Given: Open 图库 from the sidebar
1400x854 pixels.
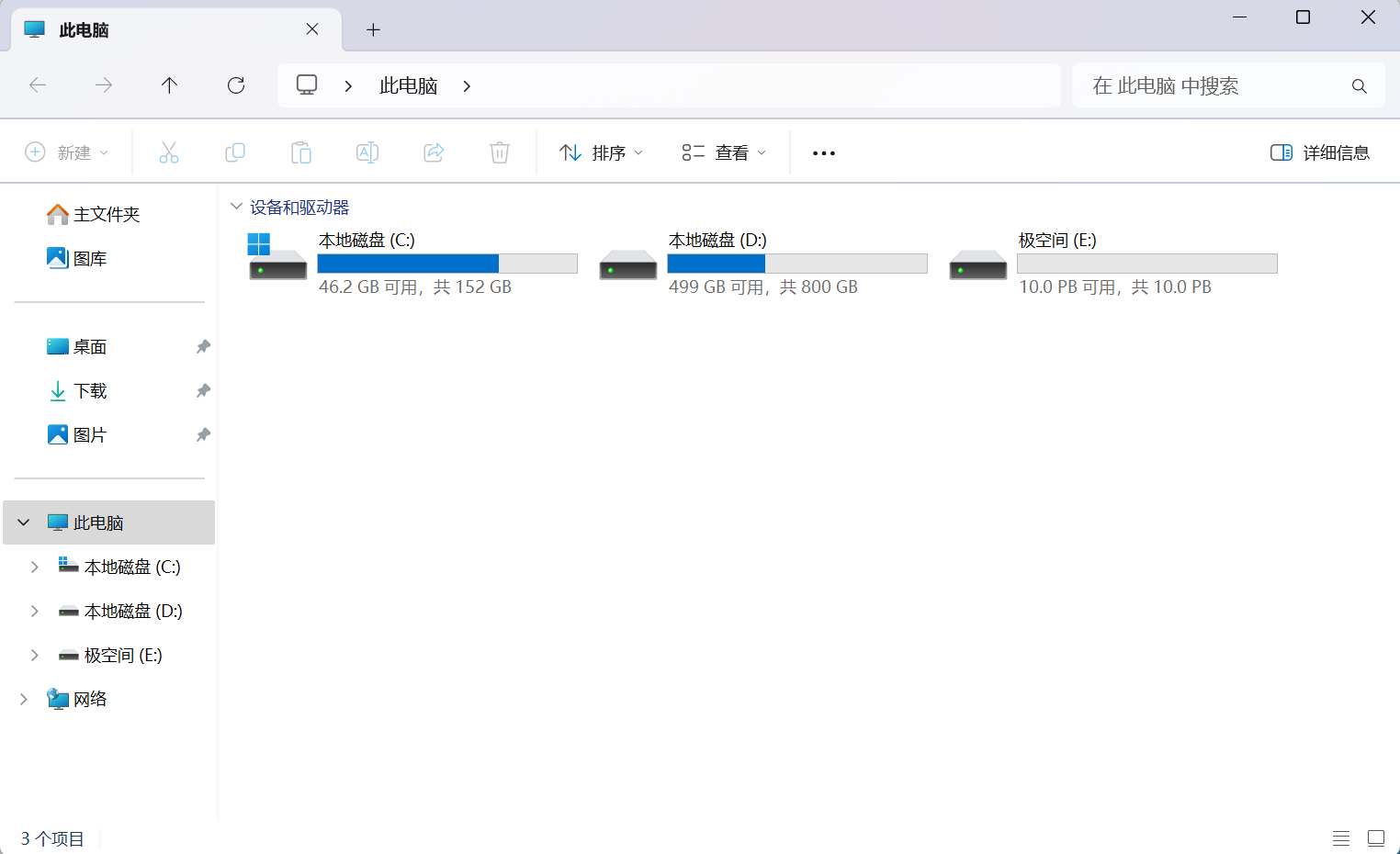Looking at the screenshot, I should (x=88, y=258).
